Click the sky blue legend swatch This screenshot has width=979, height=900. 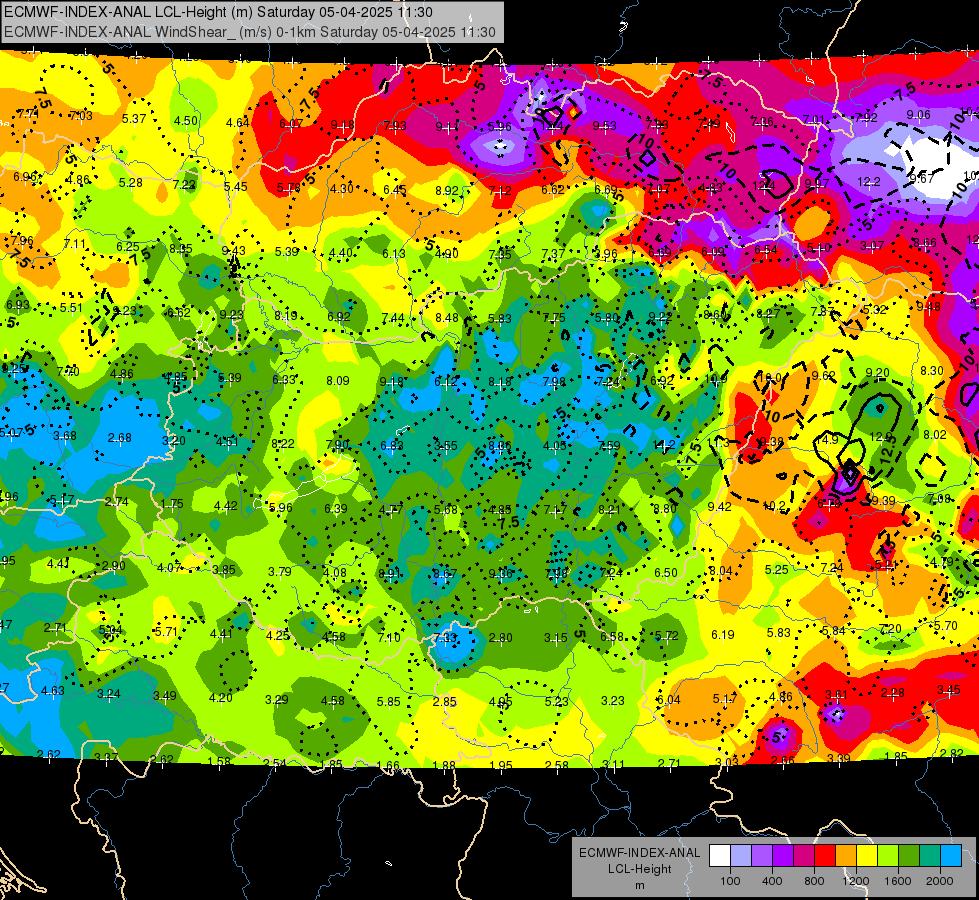(950, 856)
